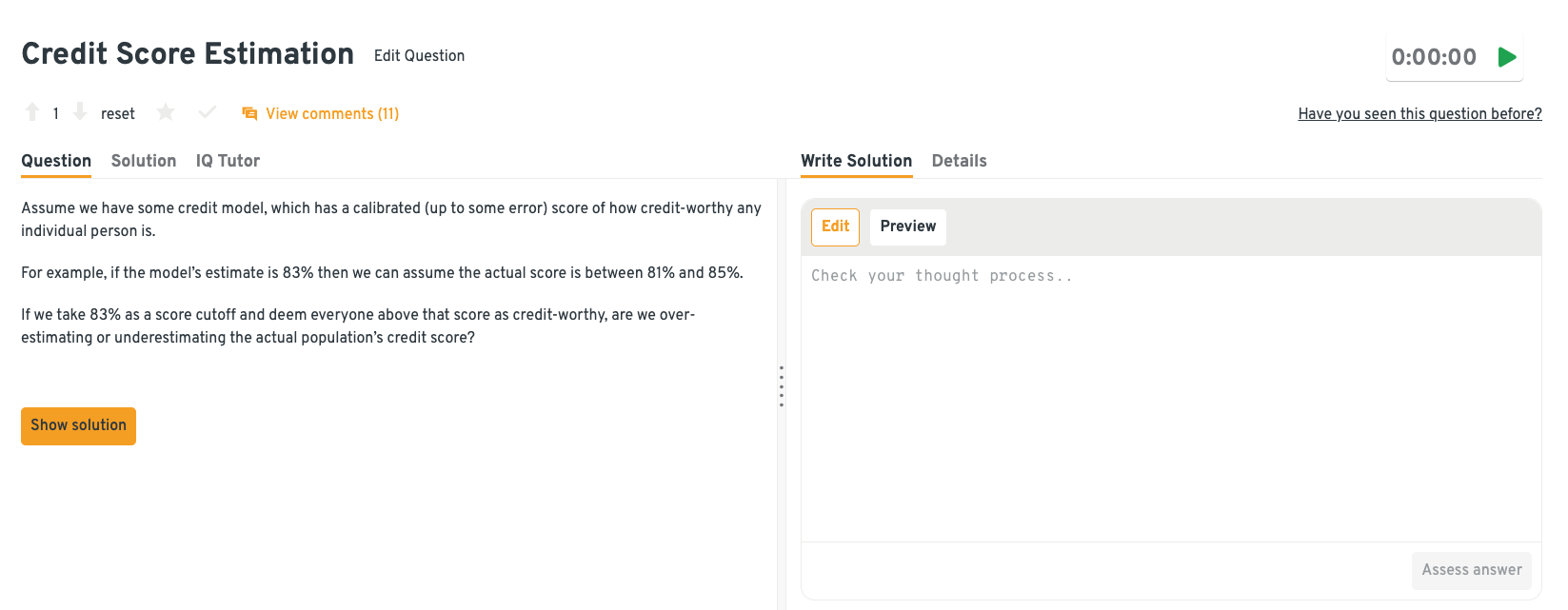Open the IQ Tutor tab

click(228, 161)
